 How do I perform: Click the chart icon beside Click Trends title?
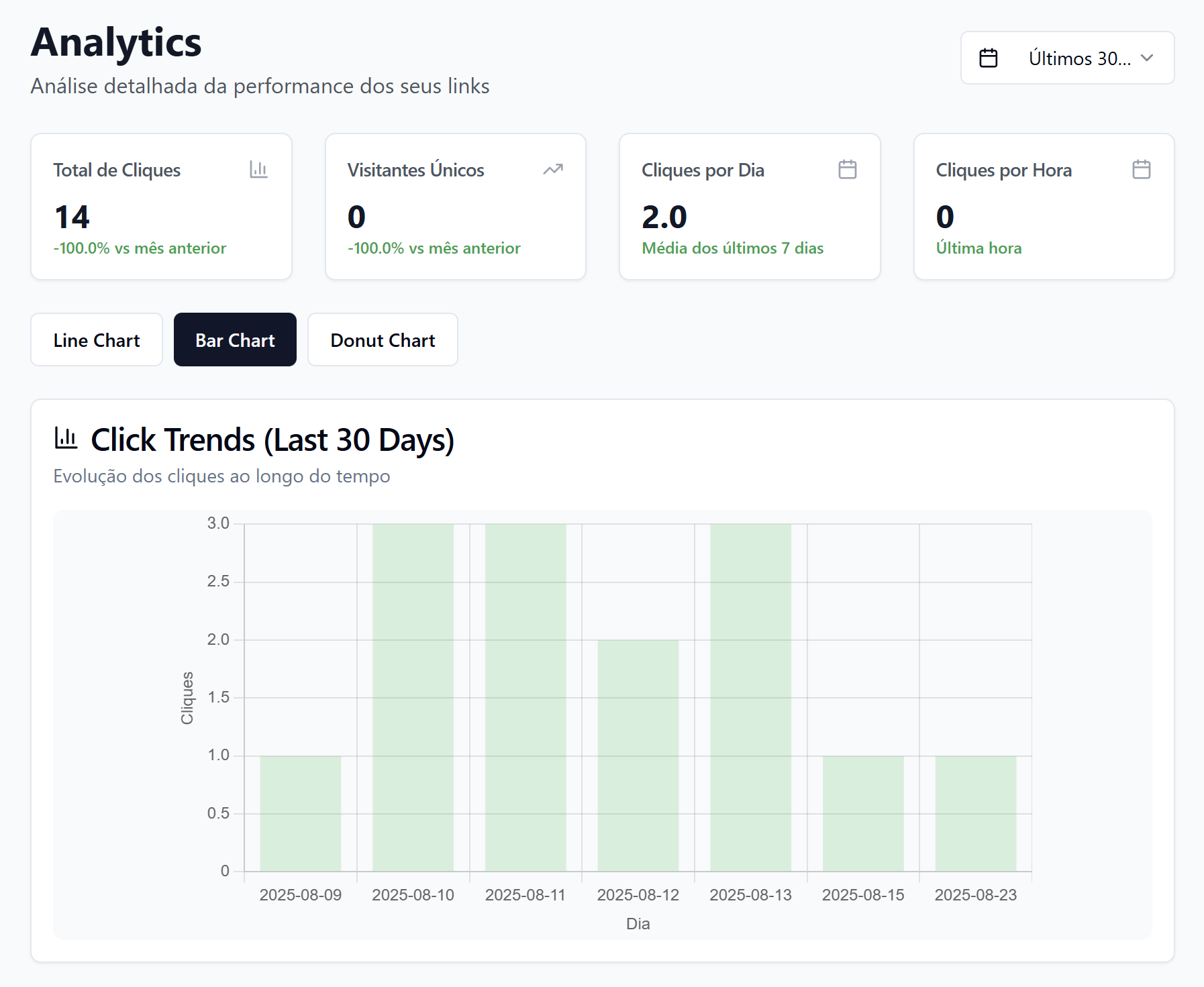tap(66, 439)
